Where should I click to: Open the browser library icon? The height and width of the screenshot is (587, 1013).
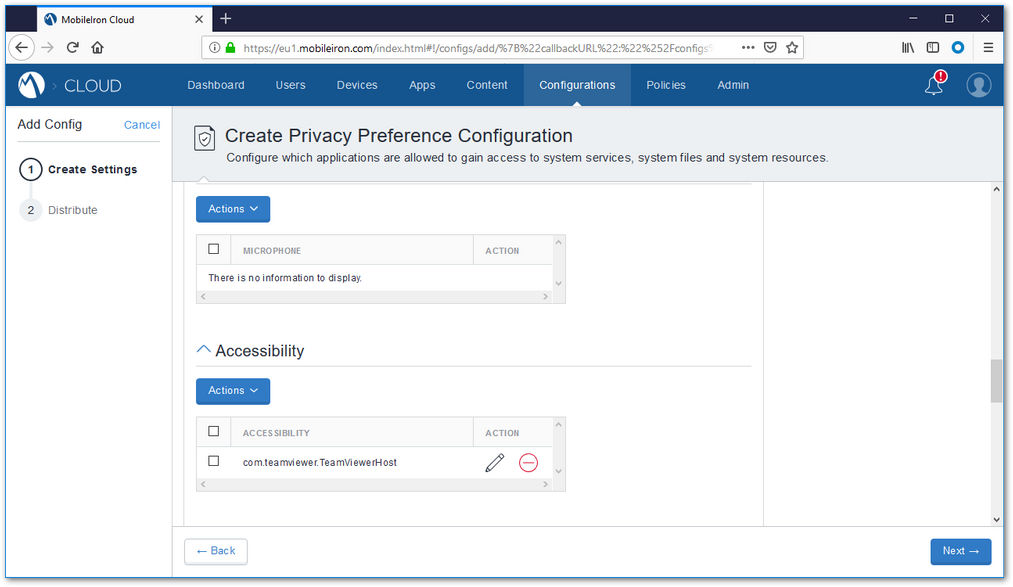pyautogui.click(x=908, y=47)
